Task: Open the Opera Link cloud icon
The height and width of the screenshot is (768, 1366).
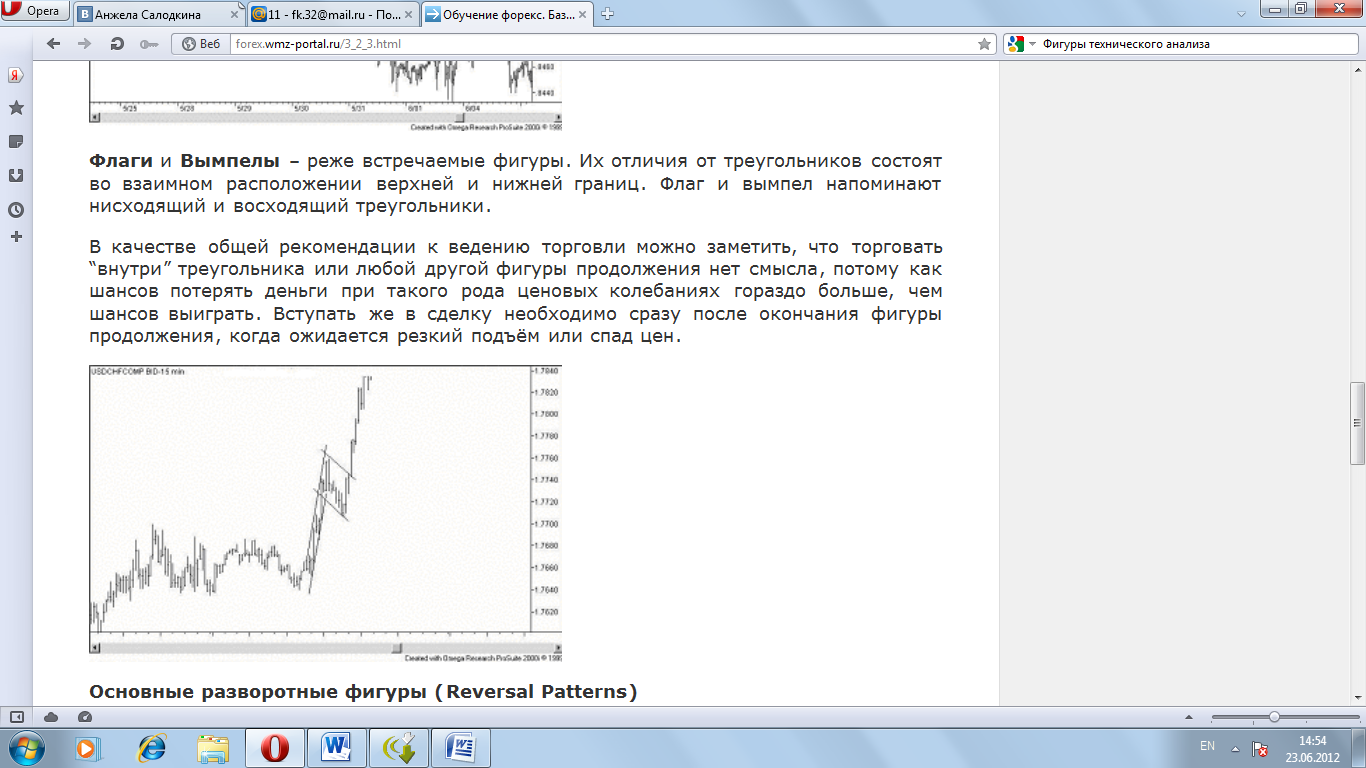Action: pos(51,716)
